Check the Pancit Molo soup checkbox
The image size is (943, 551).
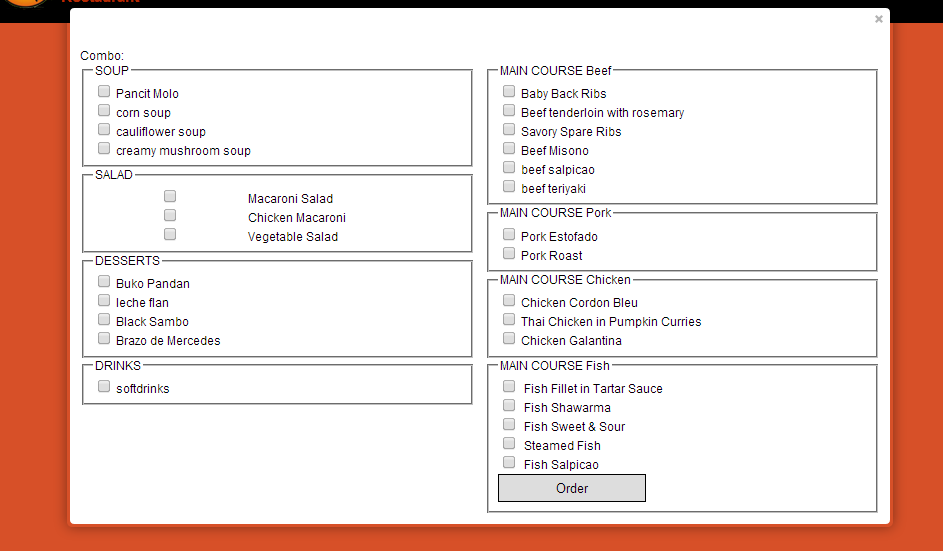click(x=104, y=91)
